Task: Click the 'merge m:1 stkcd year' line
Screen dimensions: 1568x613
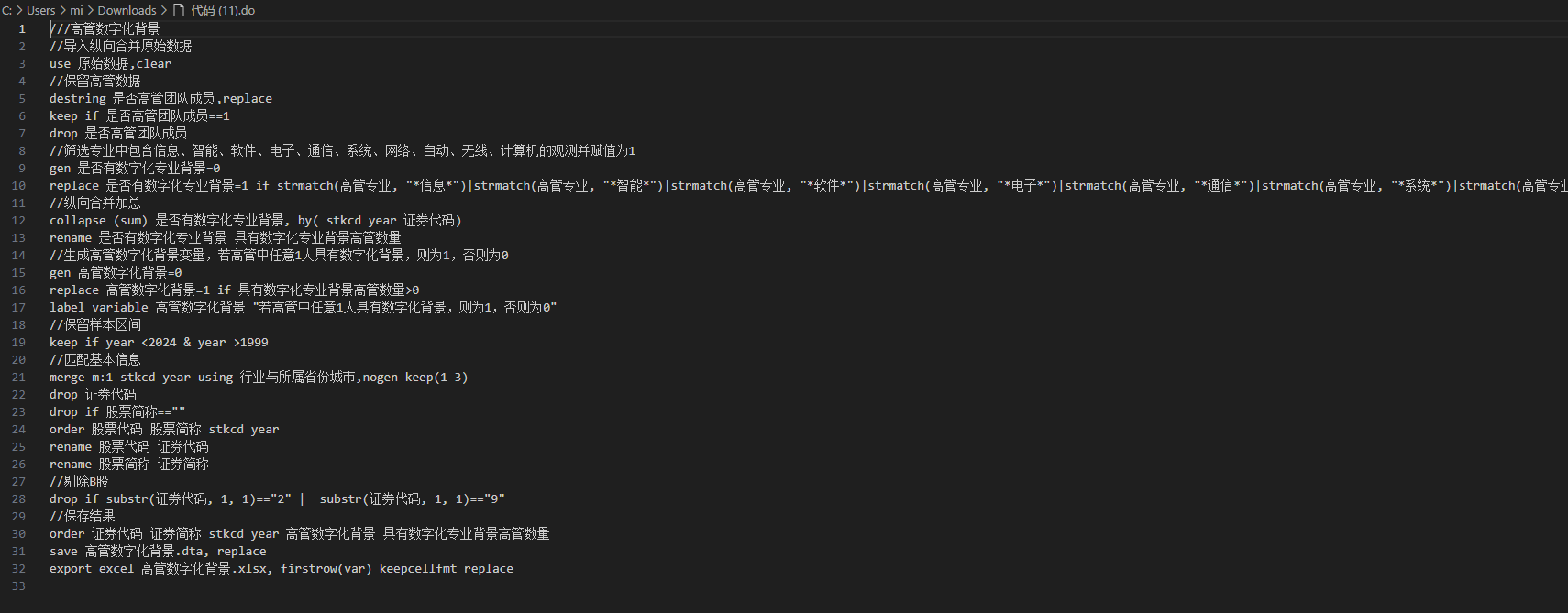Action: point(259,377)
